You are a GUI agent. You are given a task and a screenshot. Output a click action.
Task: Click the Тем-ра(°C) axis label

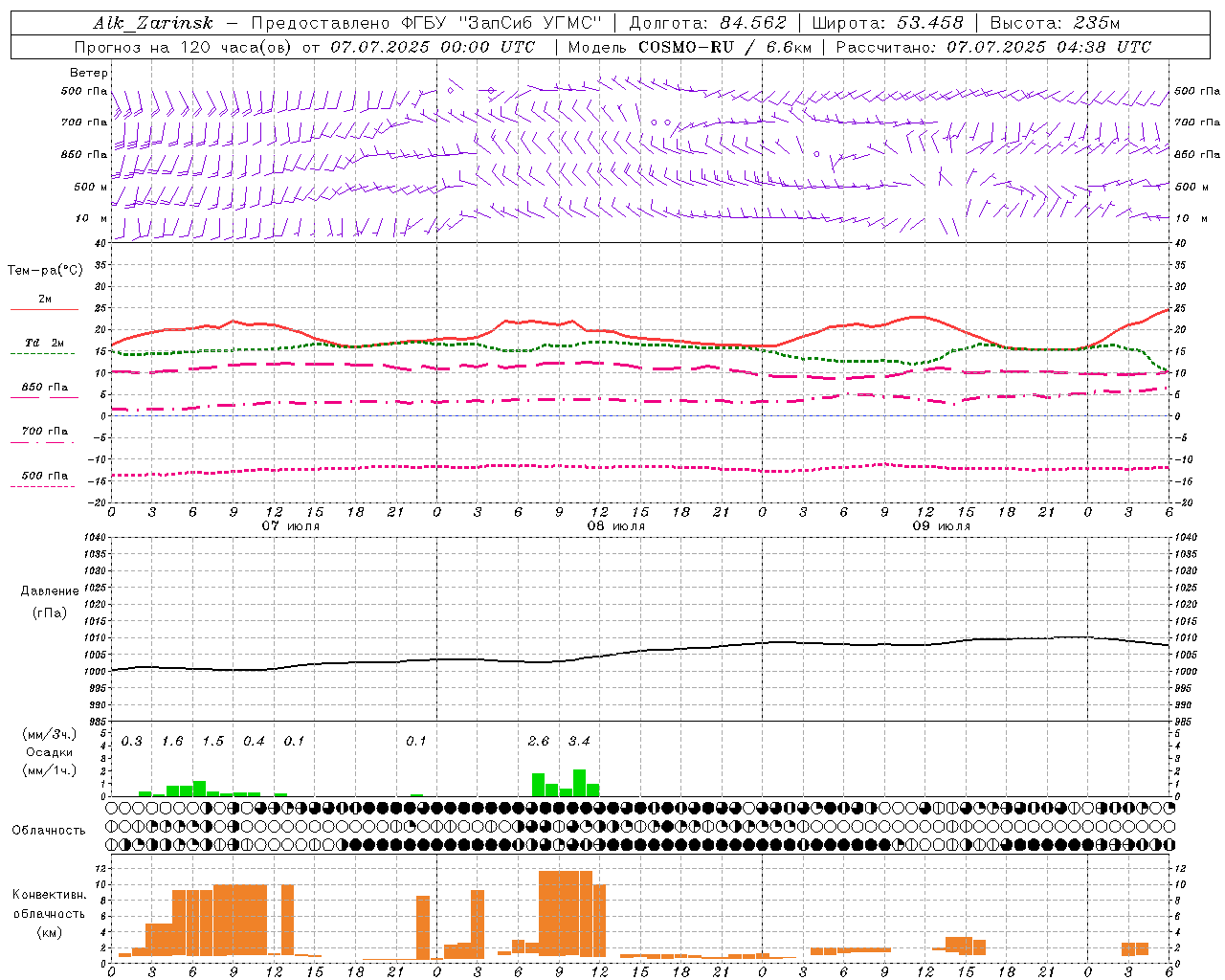(45, 271)
